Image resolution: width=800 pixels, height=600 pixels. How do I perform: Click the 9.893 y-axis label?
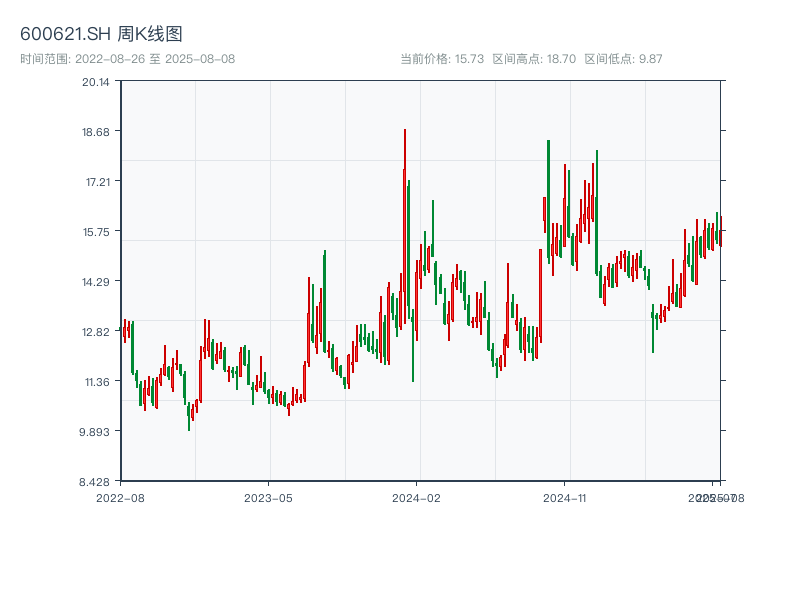pos(96,432)
